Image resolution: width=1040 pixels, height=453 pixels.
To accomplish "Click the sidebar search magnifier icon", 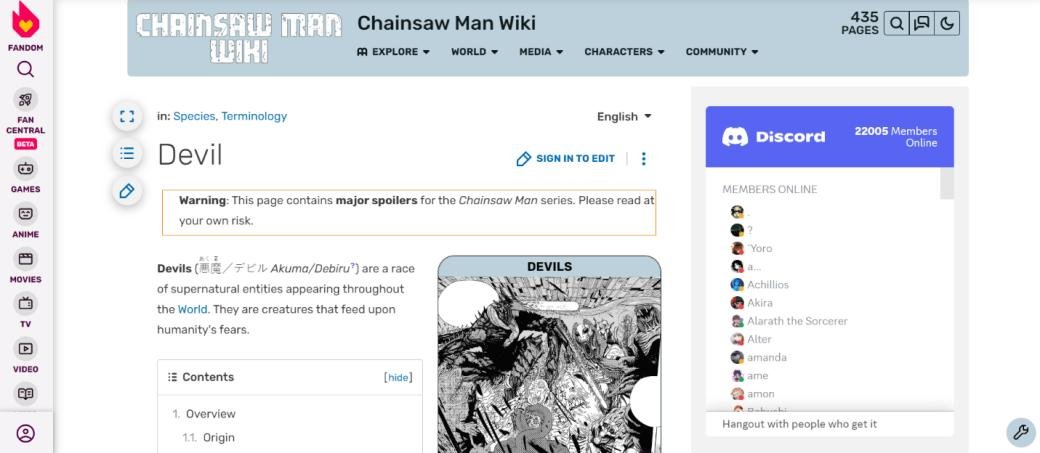I will (x=25, y=69).
